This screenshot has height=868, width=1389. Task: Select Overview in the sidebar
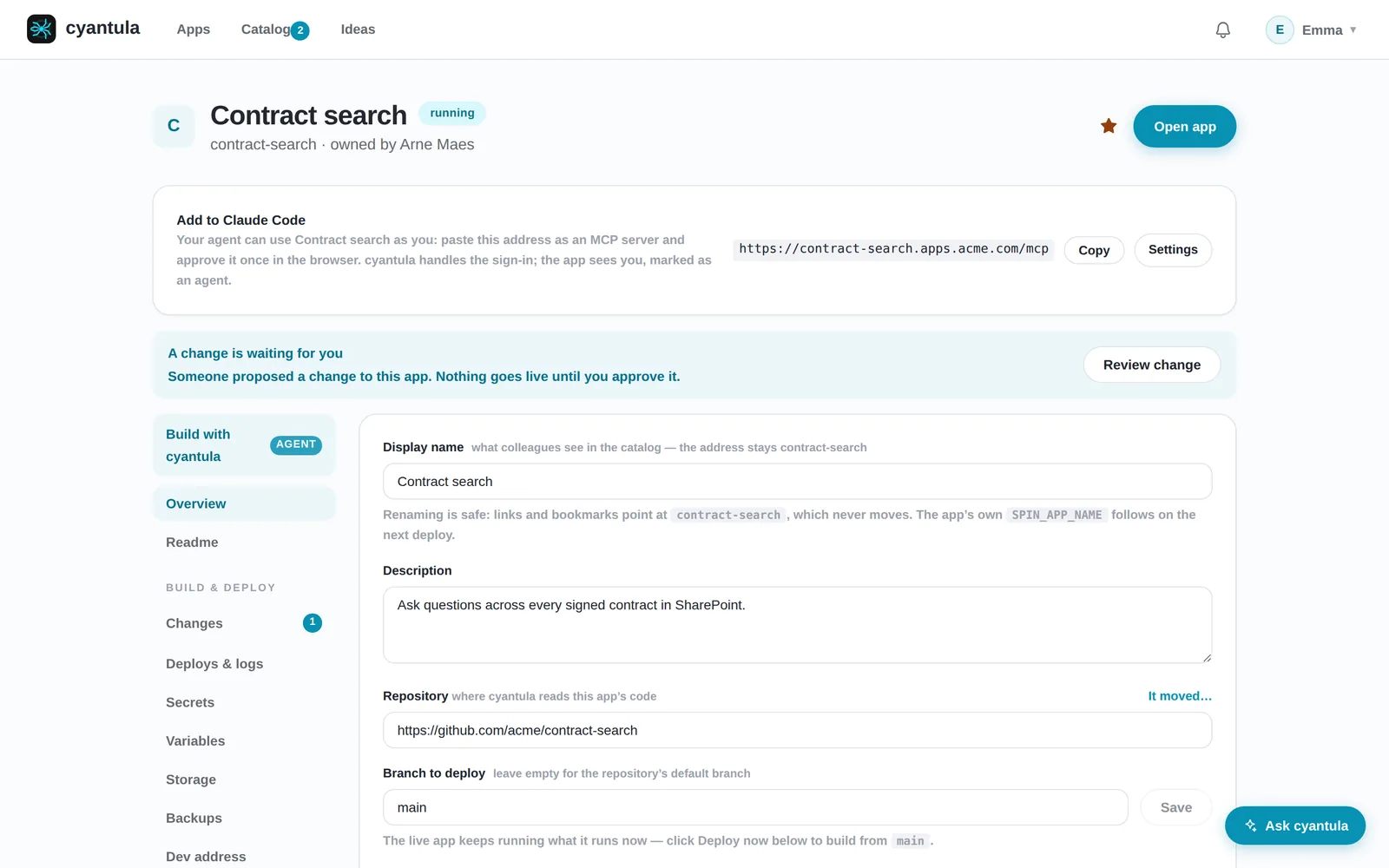tap(244, 503)
